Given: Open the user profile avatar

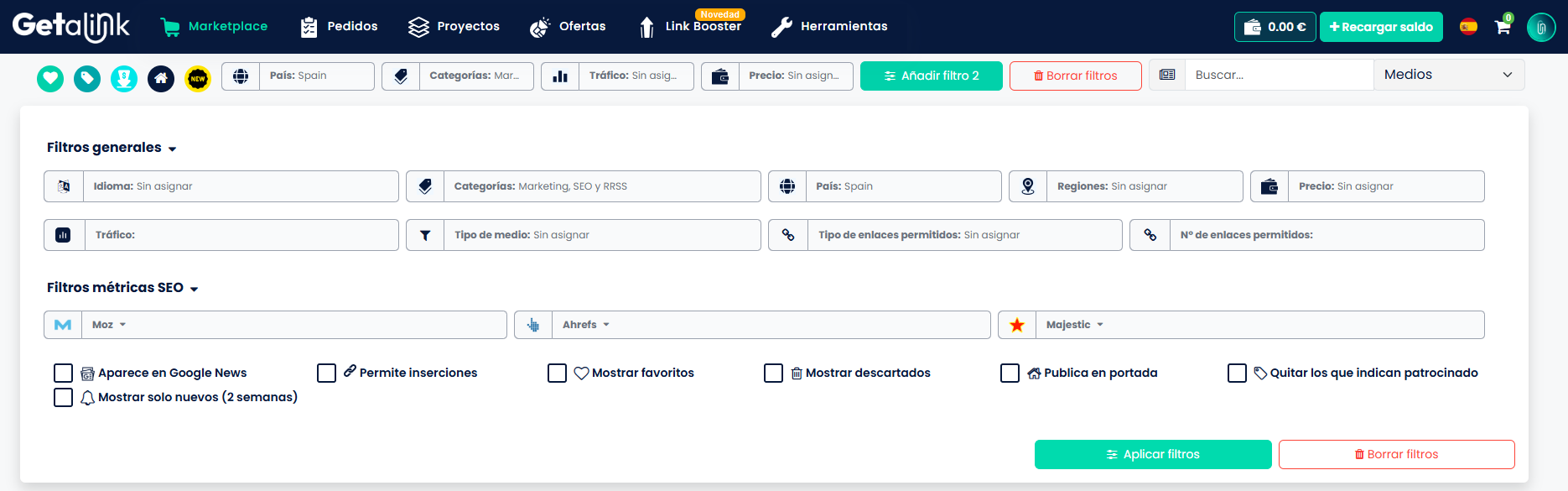Looking at the screenshot, I should click(1541, 27).
